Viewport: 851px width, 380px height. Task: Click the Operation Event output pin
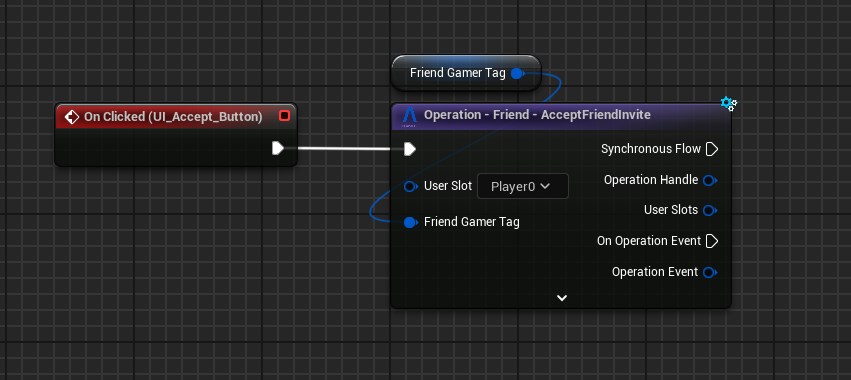(710, 273)
